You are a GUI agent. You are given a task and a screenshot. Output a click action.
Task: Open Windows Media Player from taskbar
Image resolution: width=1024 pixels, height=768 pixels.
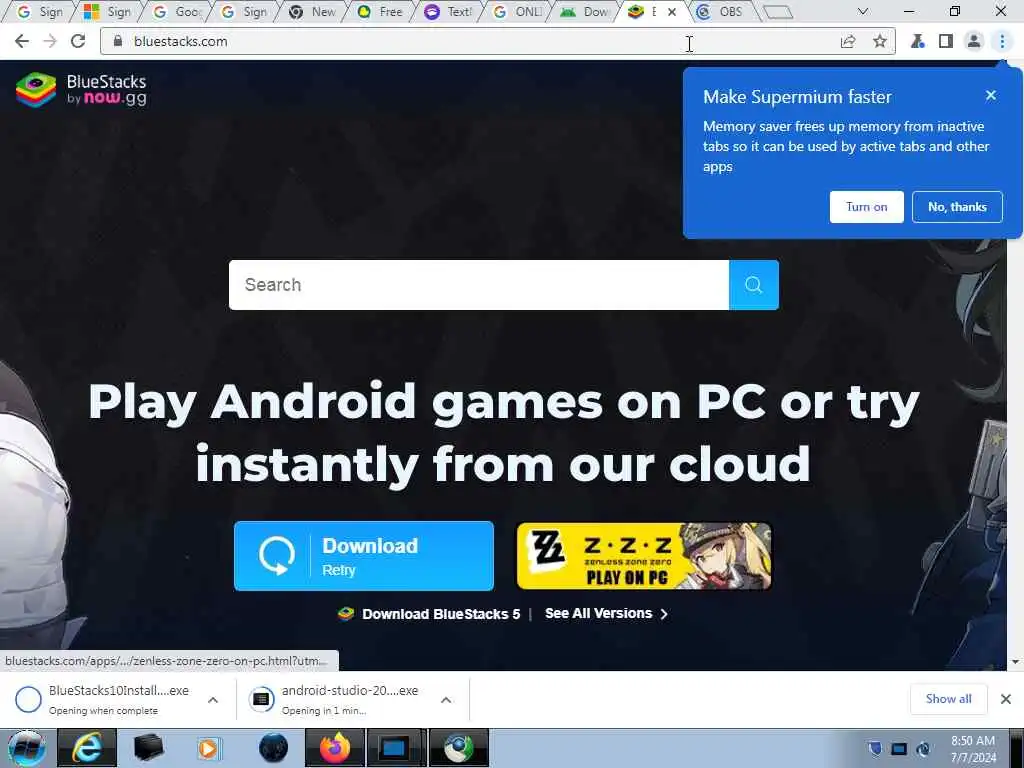pos(209,748)
